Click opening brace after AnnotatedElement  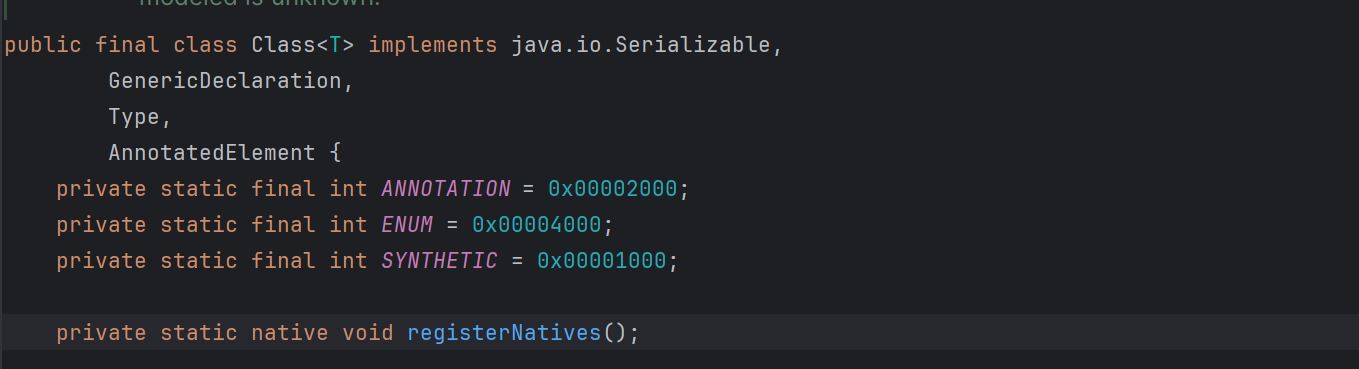coord(335,153)
